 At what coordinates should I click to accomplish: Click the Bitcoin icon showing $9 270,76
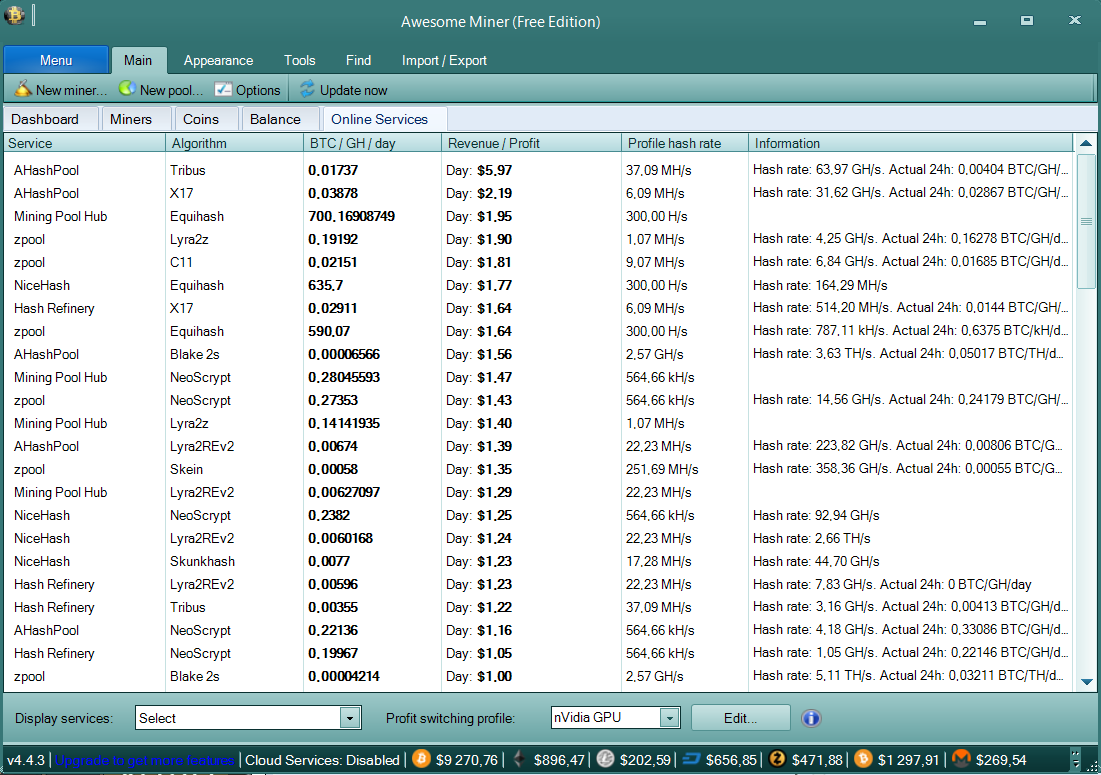[422, 759]
